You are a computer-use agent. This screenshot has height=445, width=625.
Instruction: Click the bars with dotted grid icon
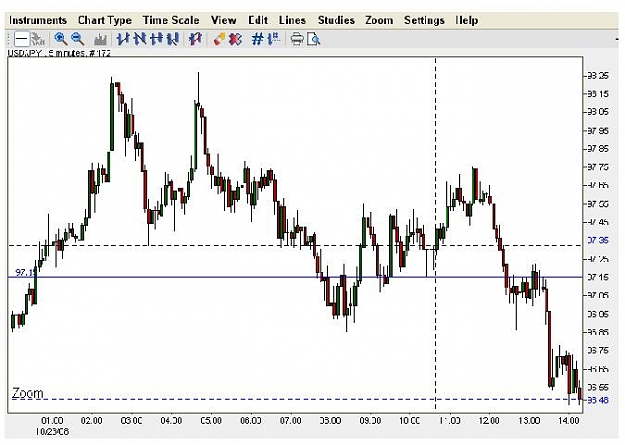(274, 39)
